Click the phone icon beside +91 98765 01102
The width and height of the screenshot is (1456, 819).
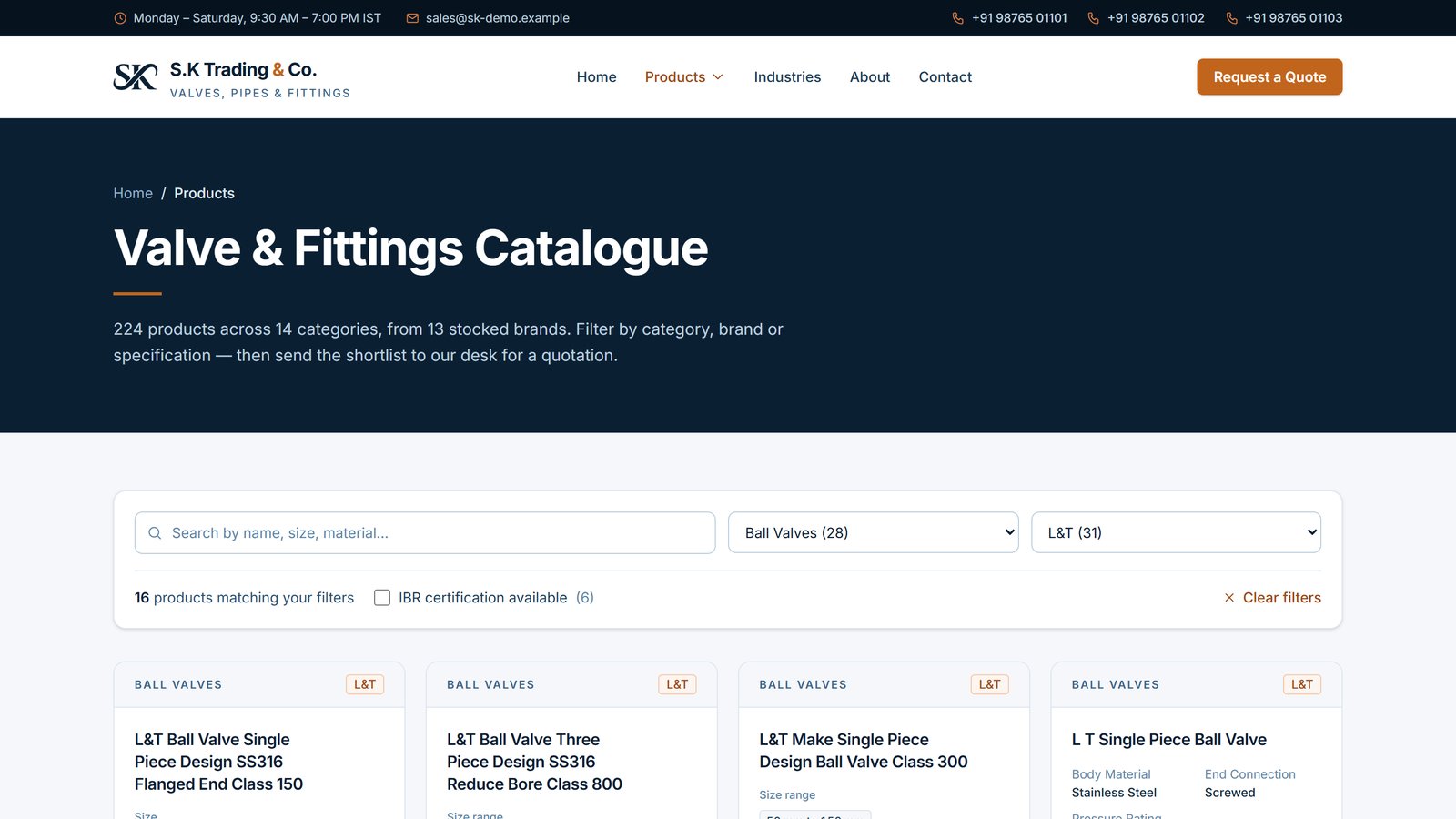1093,18
